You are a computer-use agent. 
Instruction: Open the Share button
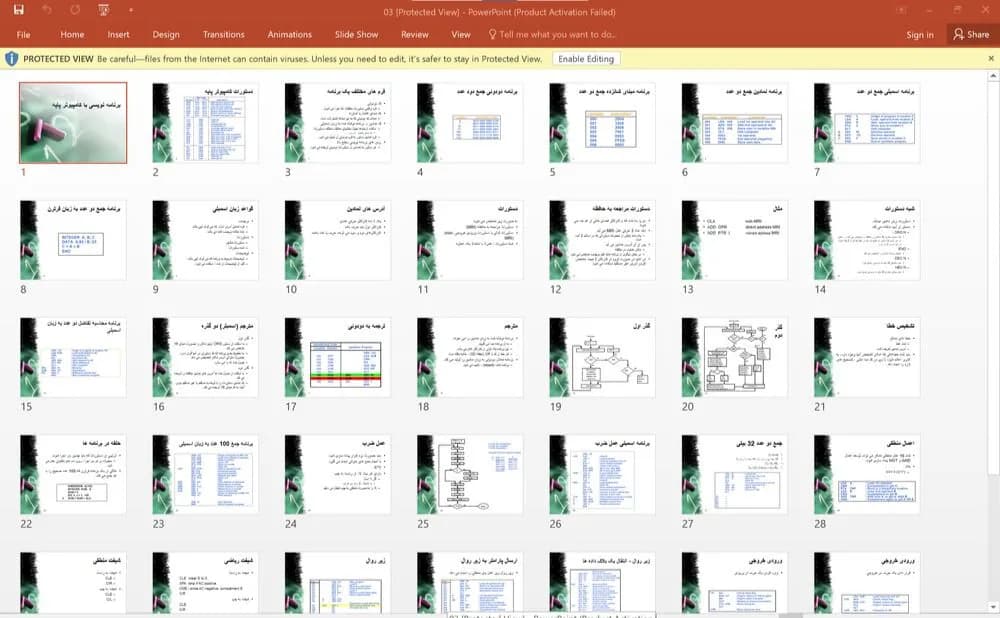pos(971,34)
